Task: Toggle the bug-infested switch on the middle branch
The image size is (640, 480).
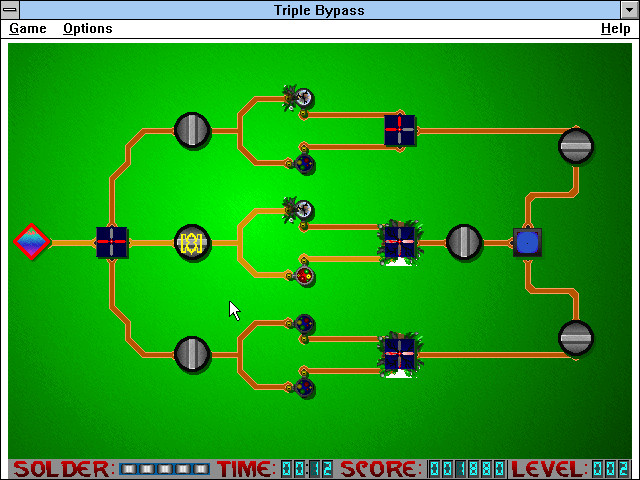Action: pos(192,242)
